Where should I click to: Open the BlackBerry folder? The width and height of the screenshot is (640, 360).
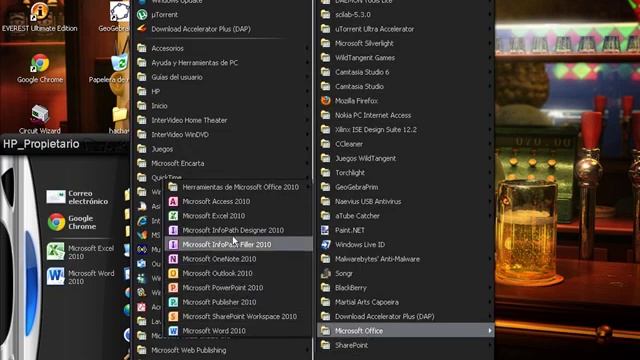point(405,287)
